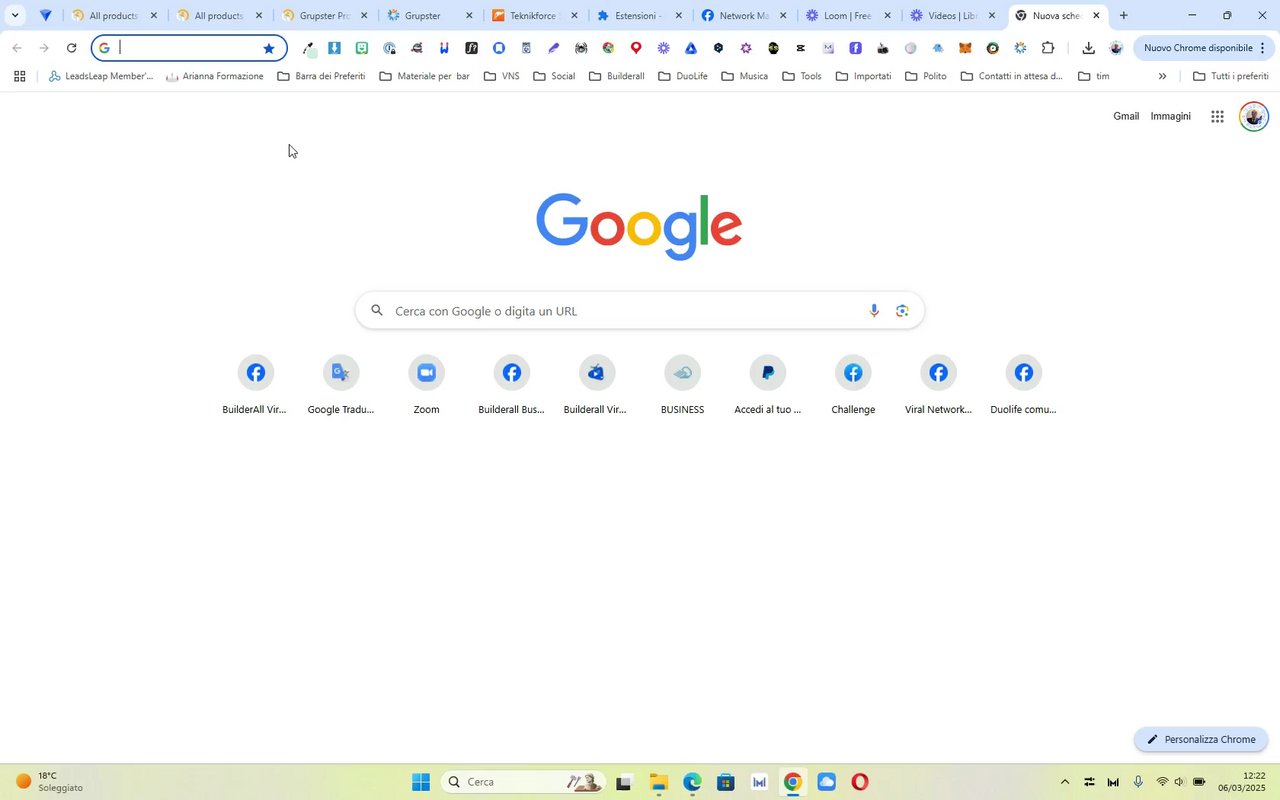Open a new tab with plus button
This screenshot has width=1280, height=800.
1124,15
